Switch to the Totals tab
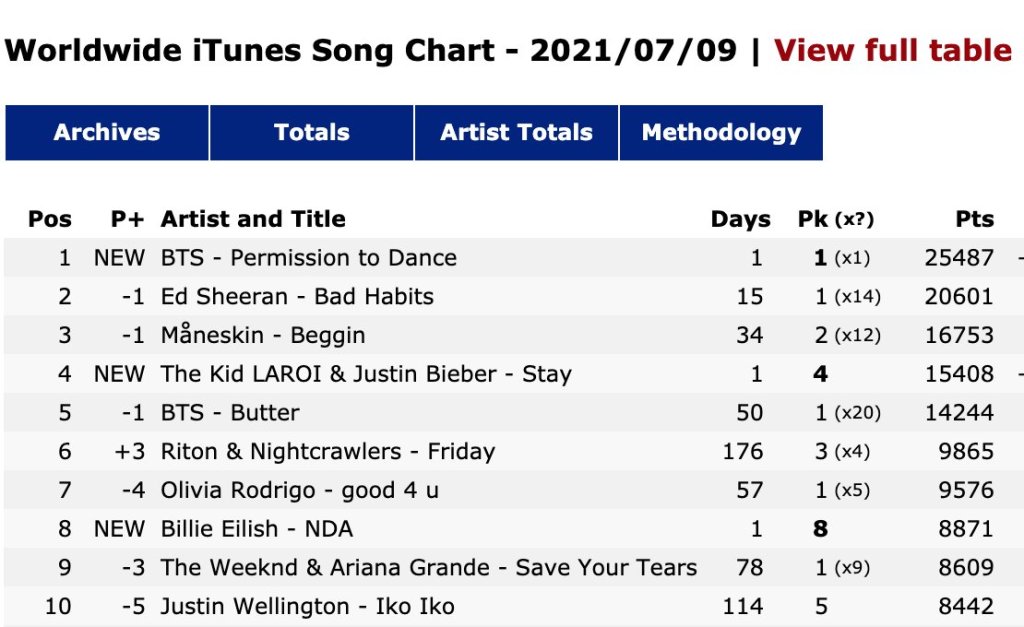This screenshot has width=1024, height=627. pyautogui.click(x=312, y=133)
